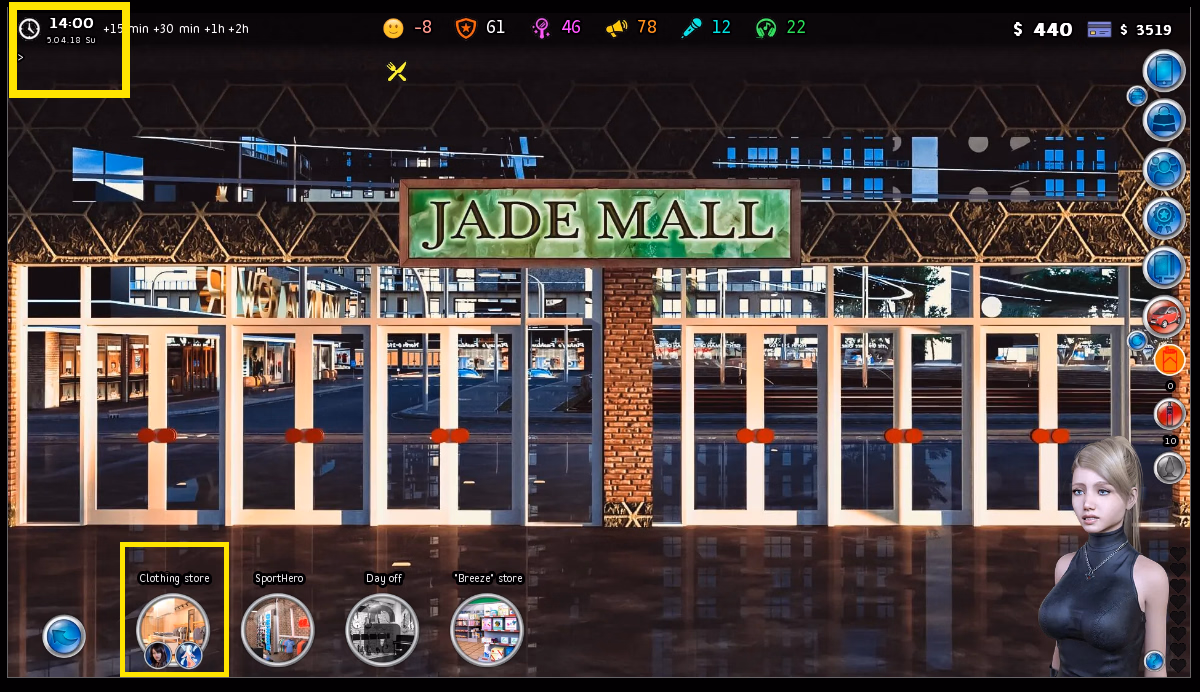Image resolution: width=1200 pixels, height=692 pixels.
Task: Advance the clock by +1h
Action: (214, 29)
